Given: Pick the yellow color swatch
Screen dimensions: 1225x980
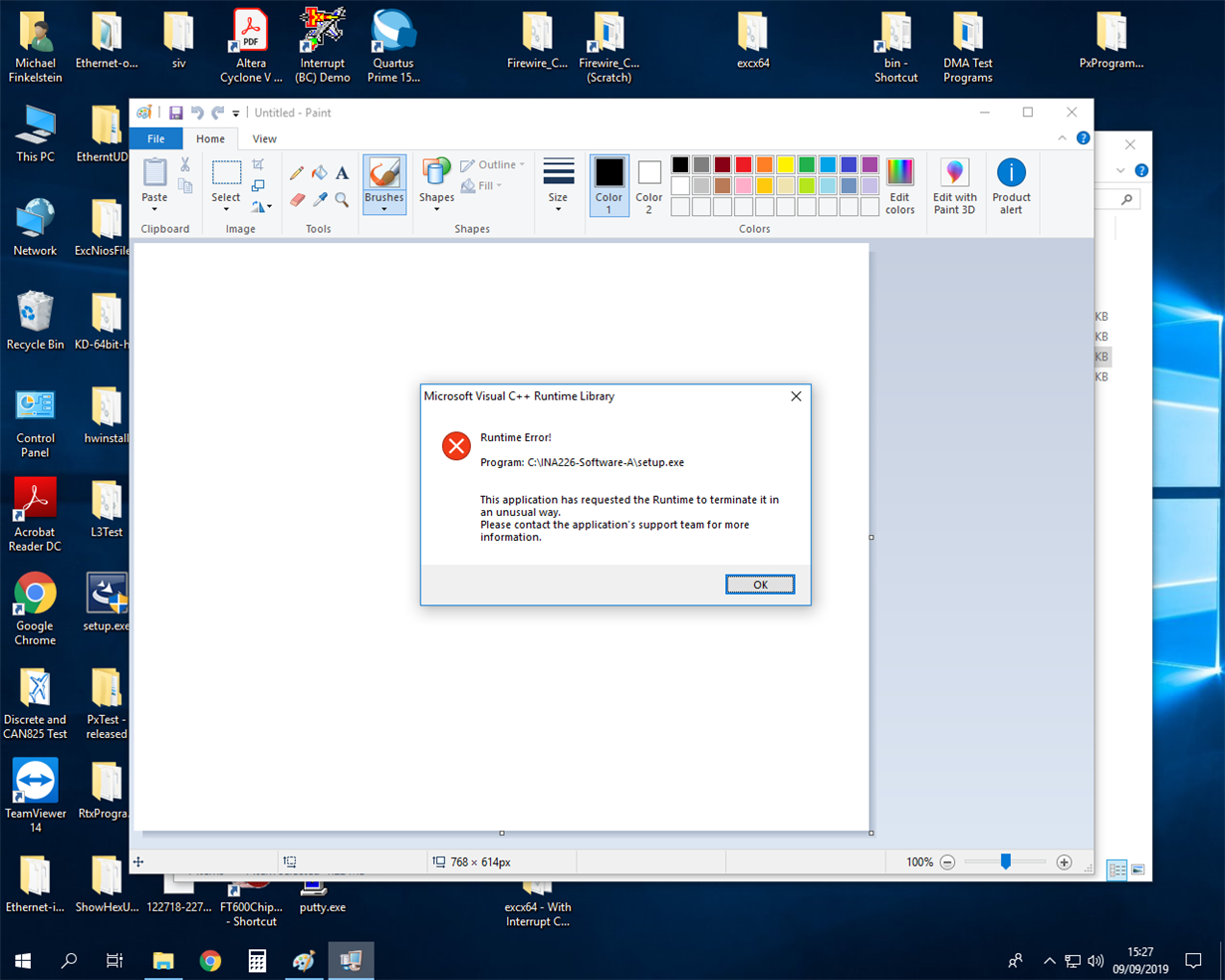Looking at the screenshot, I should click(785, 164).
